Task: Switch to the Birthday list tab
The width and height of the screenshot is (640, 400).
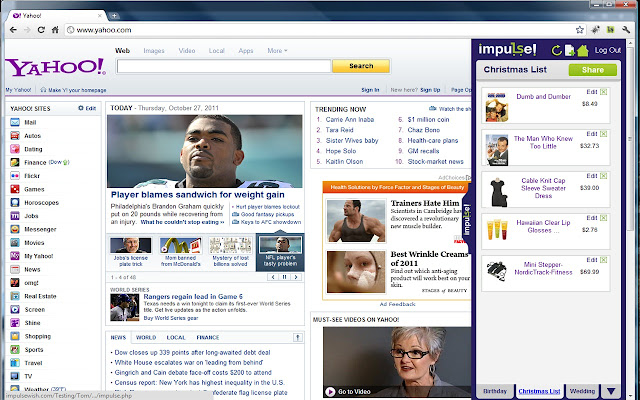Action: (495, 391)
